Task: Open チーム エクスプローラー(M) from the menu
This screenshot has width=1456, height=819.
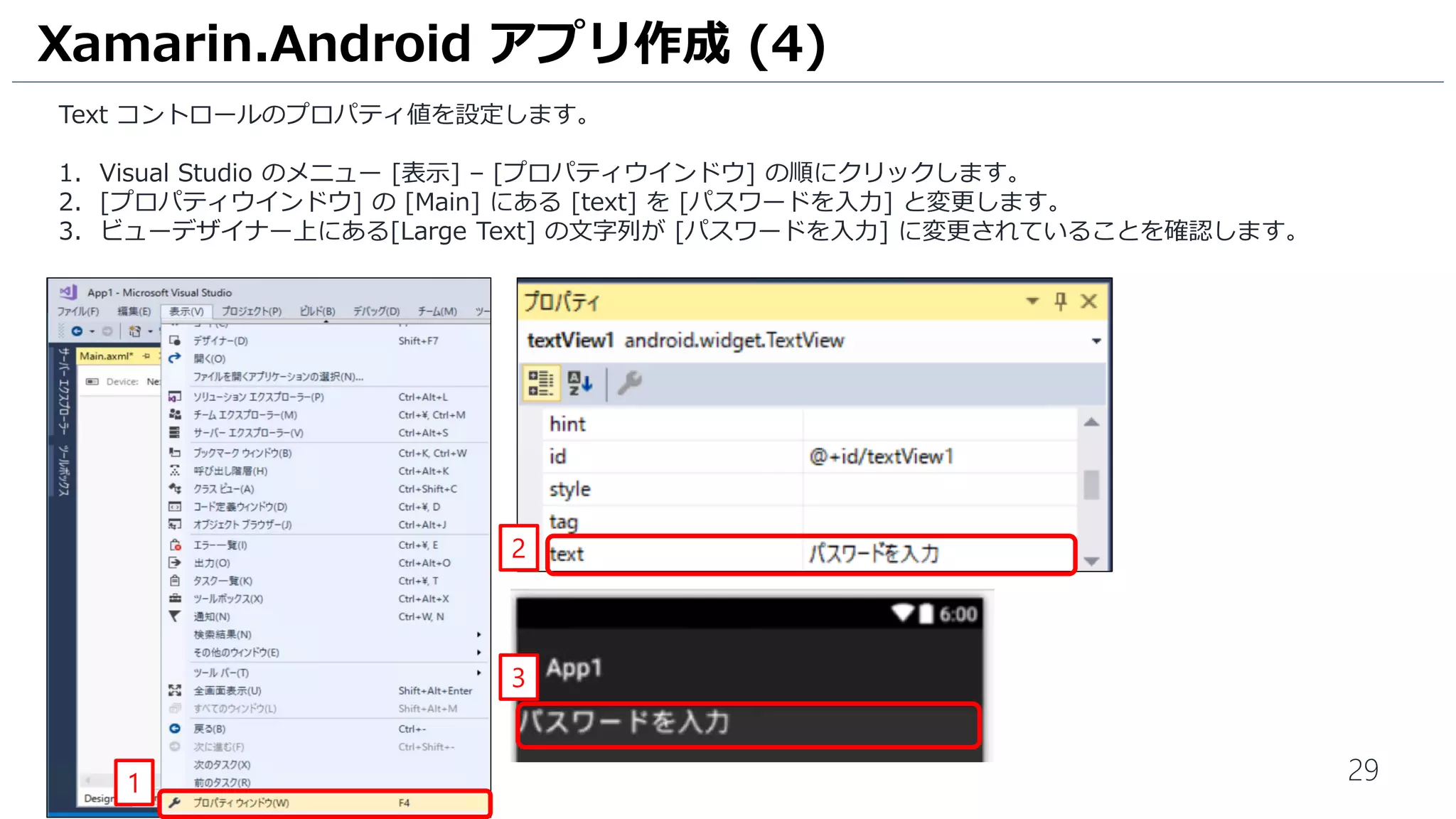Action: point(326,414)
